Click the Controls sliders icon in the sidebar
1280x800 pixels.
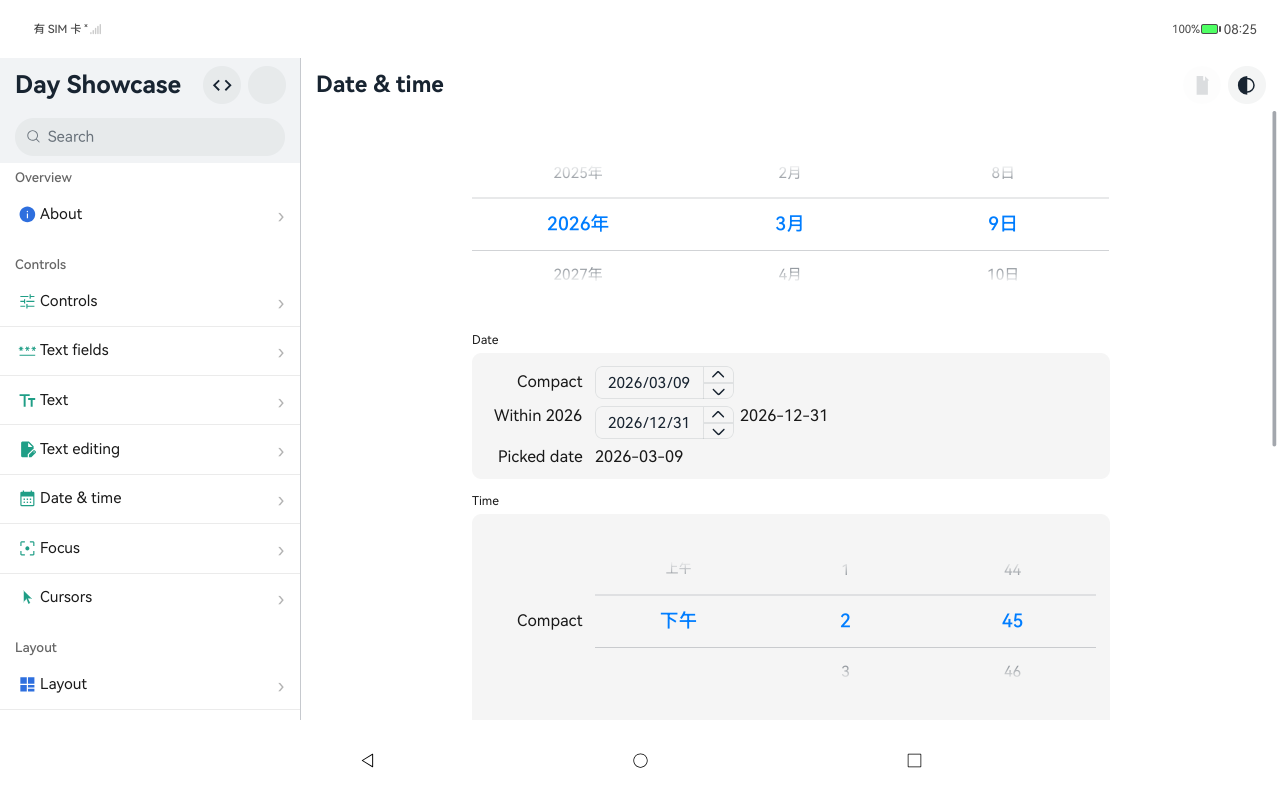coord(27,301)
